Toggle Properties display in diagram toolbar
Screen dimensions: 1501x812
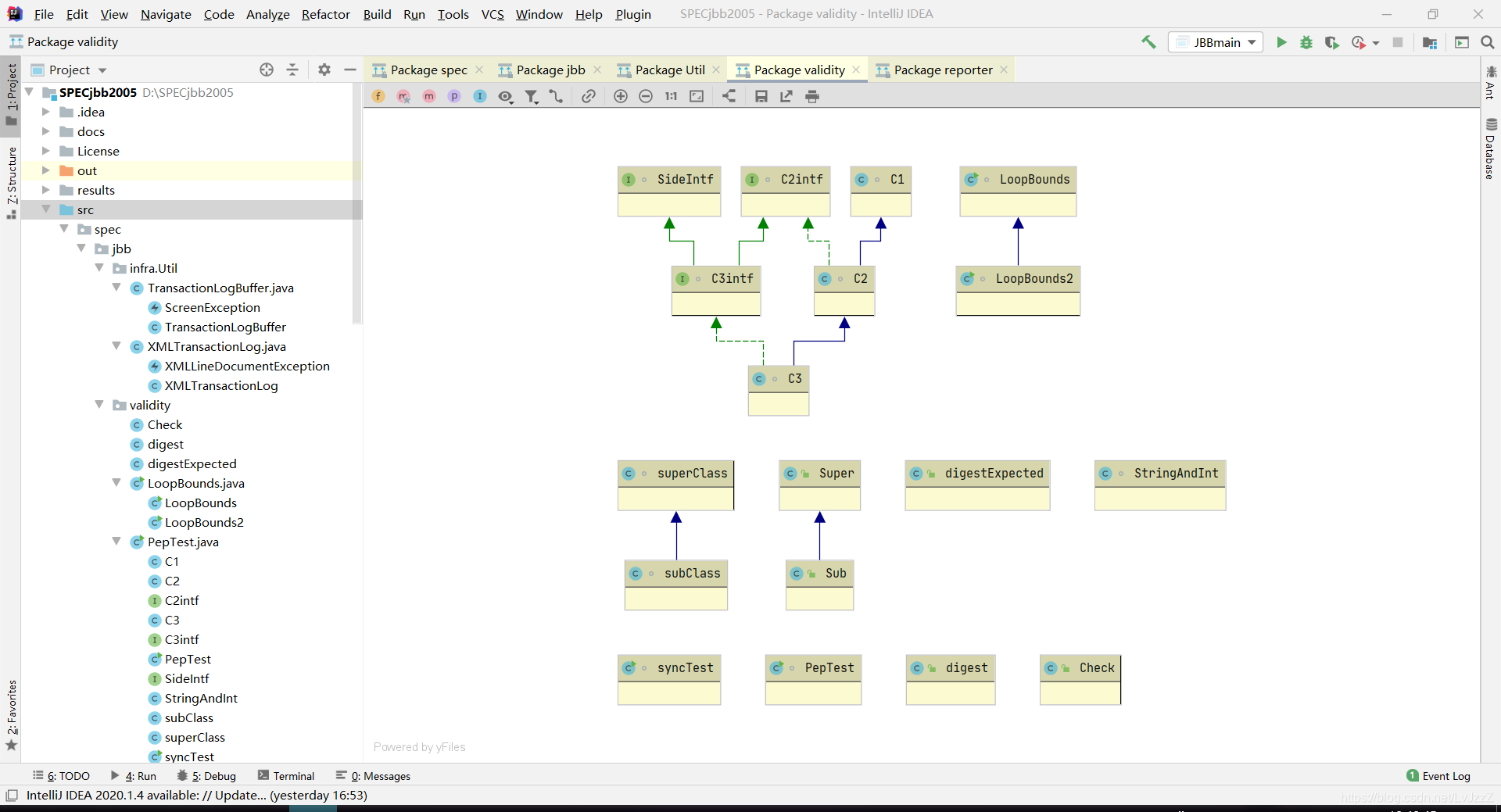pyautogui.click(x=454, y=96)
